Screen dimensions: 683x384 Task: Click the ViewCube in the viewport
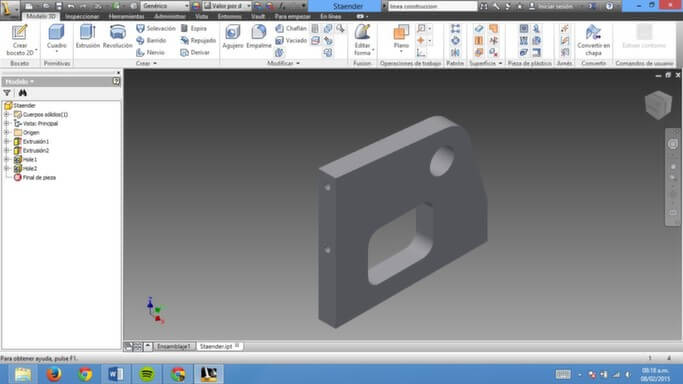[x=658, y=105]
